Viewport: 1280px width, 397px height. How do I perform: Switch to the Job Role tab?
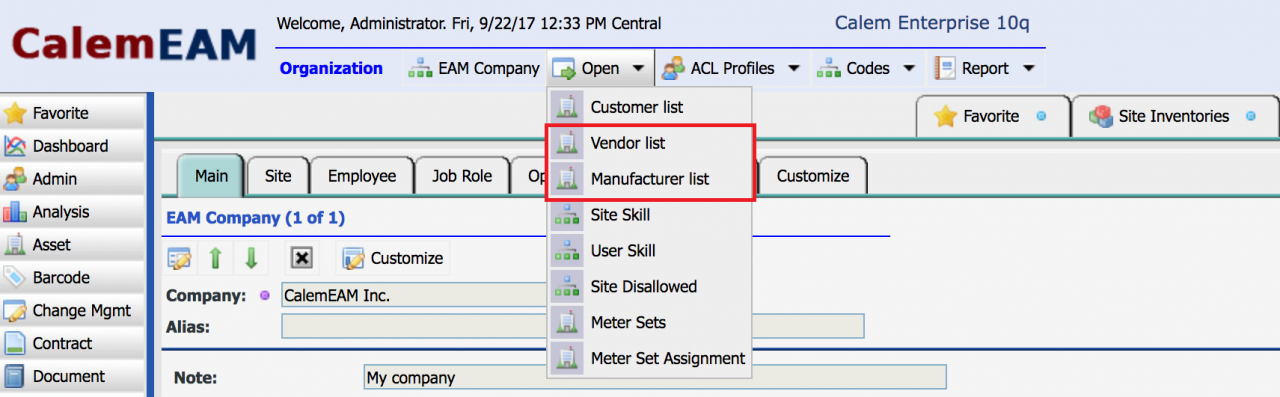[x=462, y=176]
